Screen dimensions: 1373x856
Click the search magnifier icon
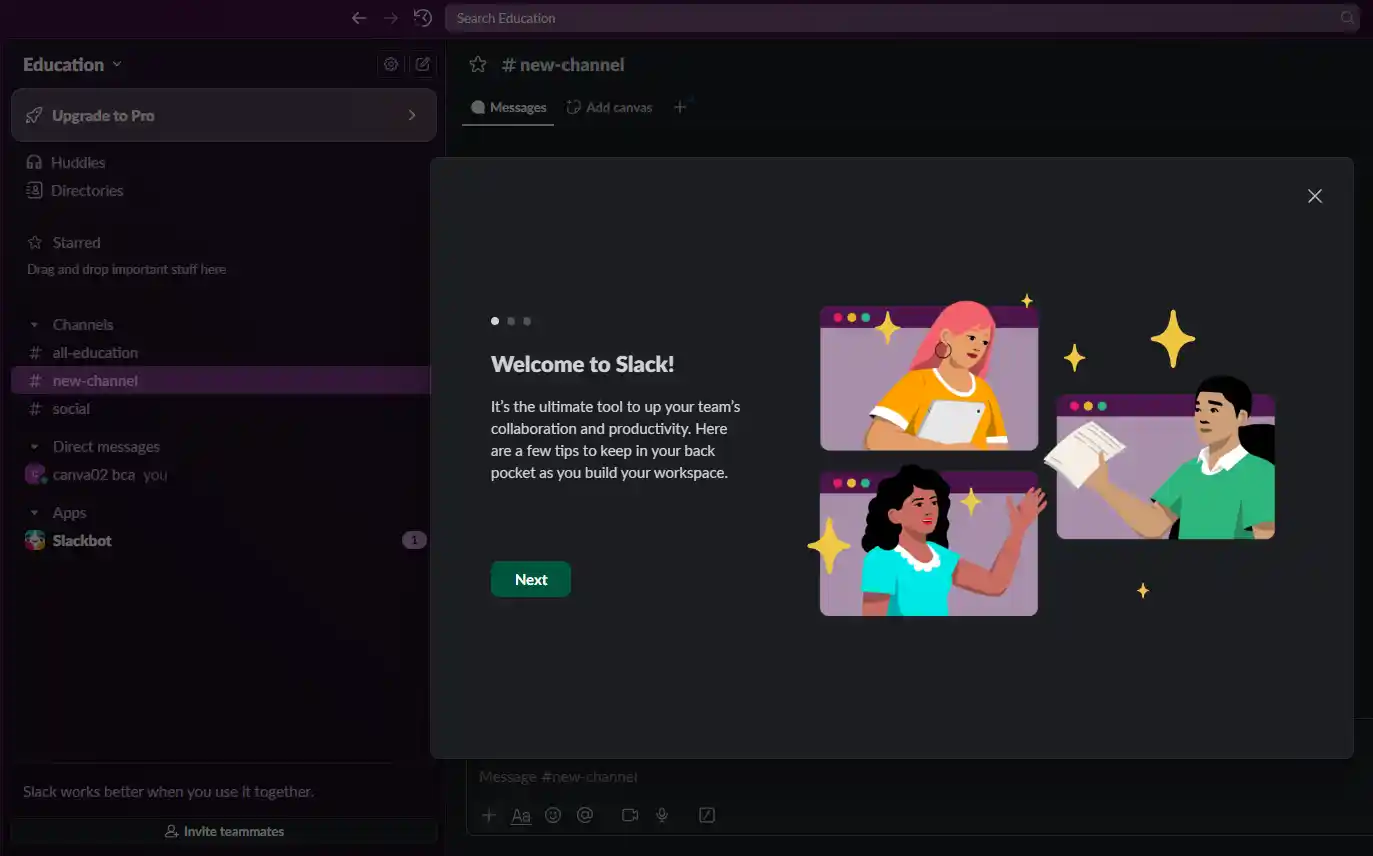tap(1347, 18)
